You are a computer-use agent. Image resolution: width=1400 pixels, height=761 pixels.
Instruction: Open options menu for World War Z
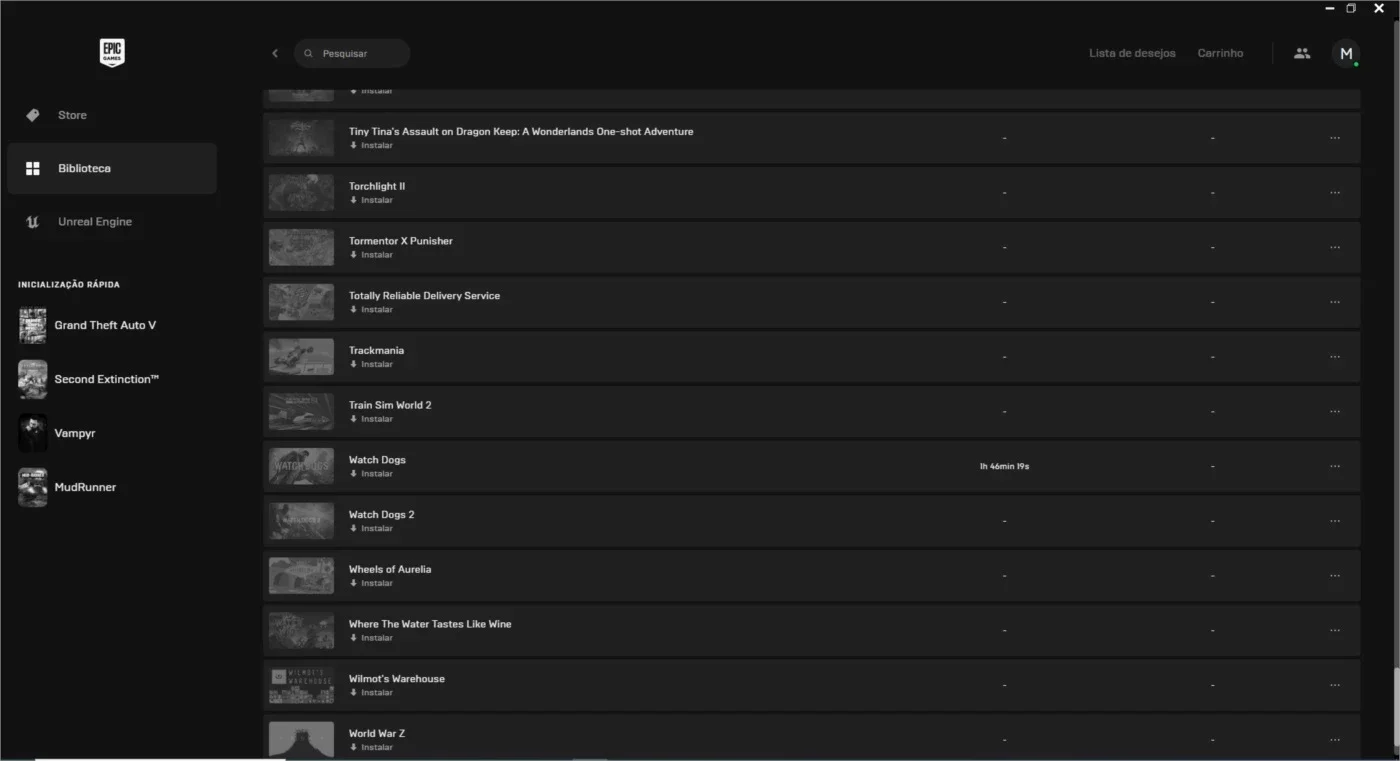pyautogui.click(x=1335, y=739)
